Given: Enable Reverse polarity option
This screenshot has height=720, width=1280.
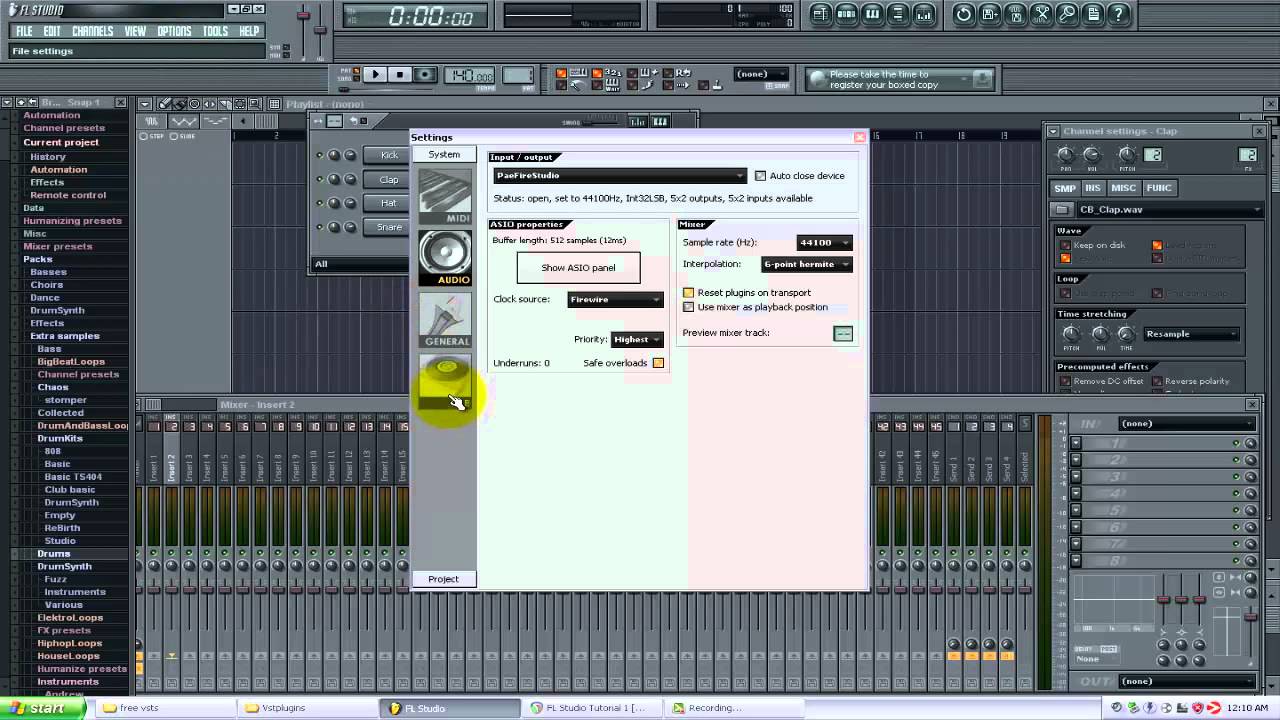Looking at the screenshot, I should (x=1157, y=381).
